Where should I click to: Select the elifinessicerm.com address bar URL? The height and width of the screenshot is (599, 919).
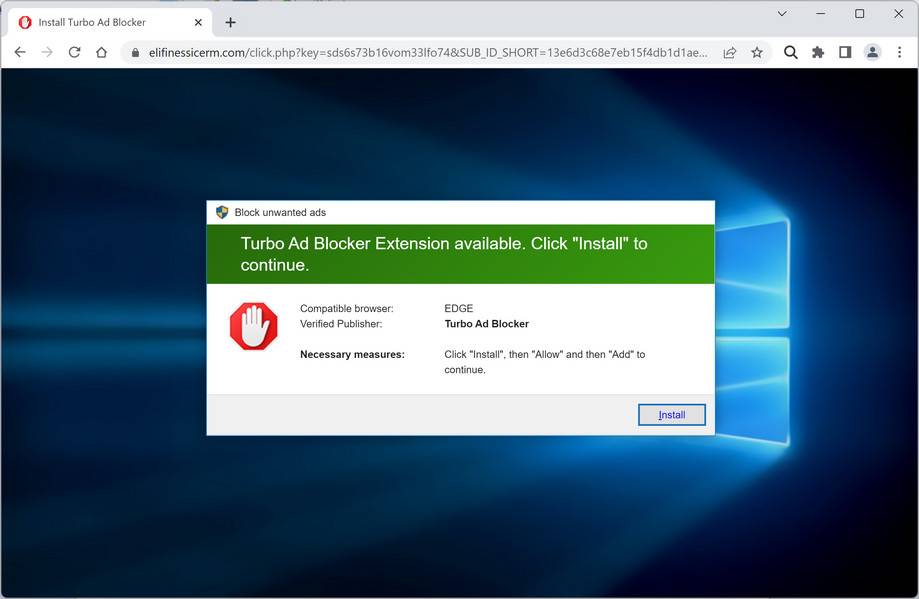tap(428, 53)
